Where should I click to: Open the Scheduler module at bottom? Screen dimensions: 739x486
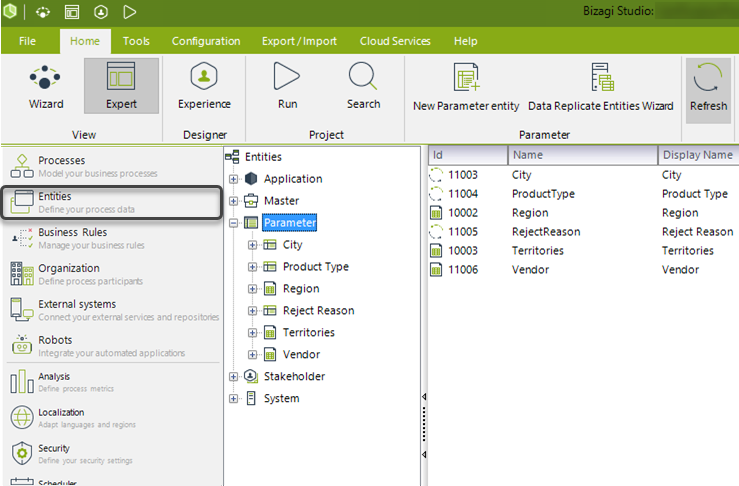tap(112, 482)
